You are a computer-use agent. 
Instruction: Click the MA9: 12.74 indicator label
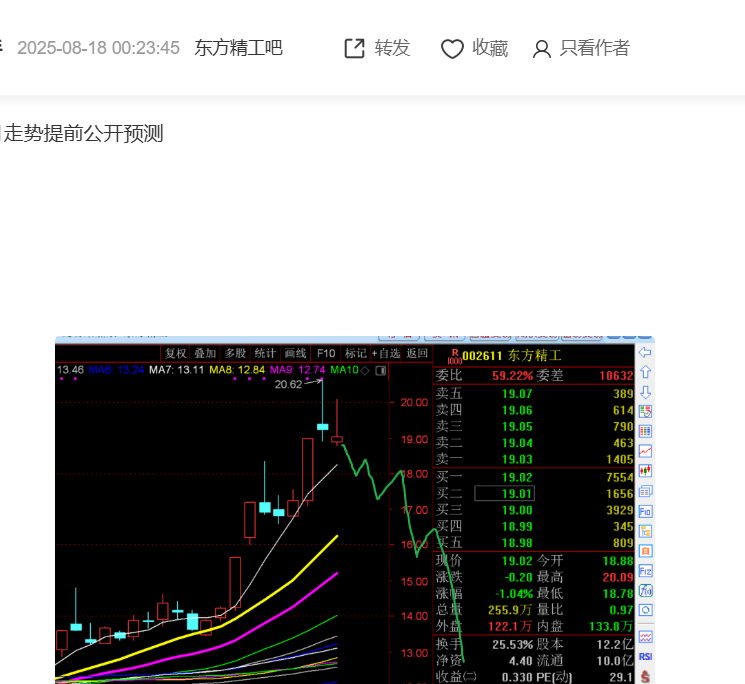(297, 370)
